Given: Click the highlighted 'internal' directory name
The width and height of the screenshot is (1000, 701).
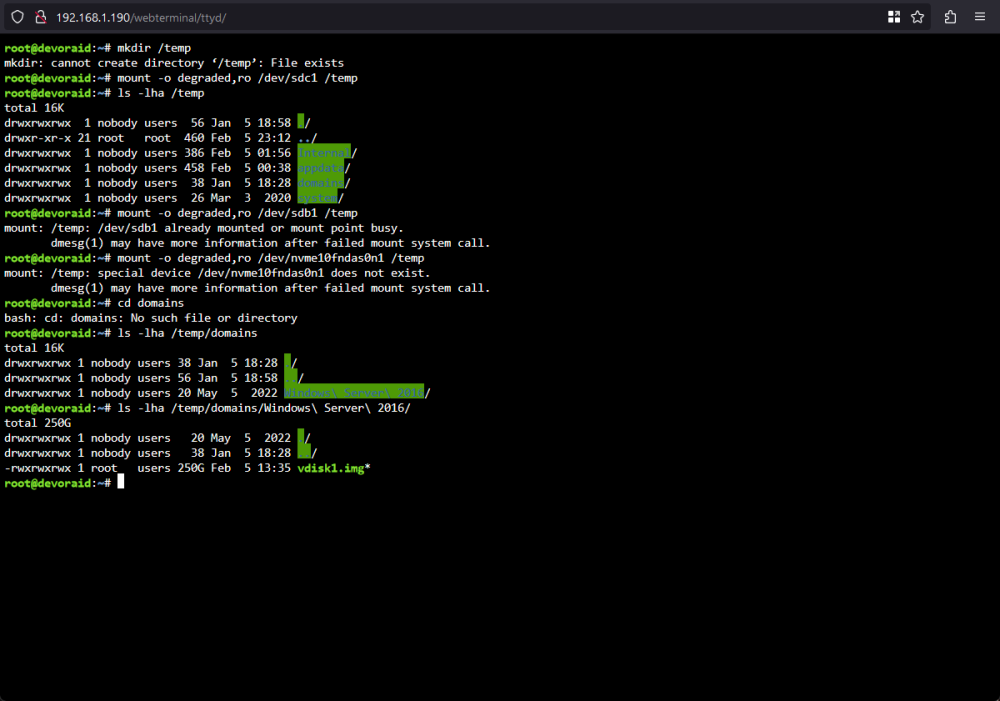Looking at the screenshot, I should pos(324,153).
